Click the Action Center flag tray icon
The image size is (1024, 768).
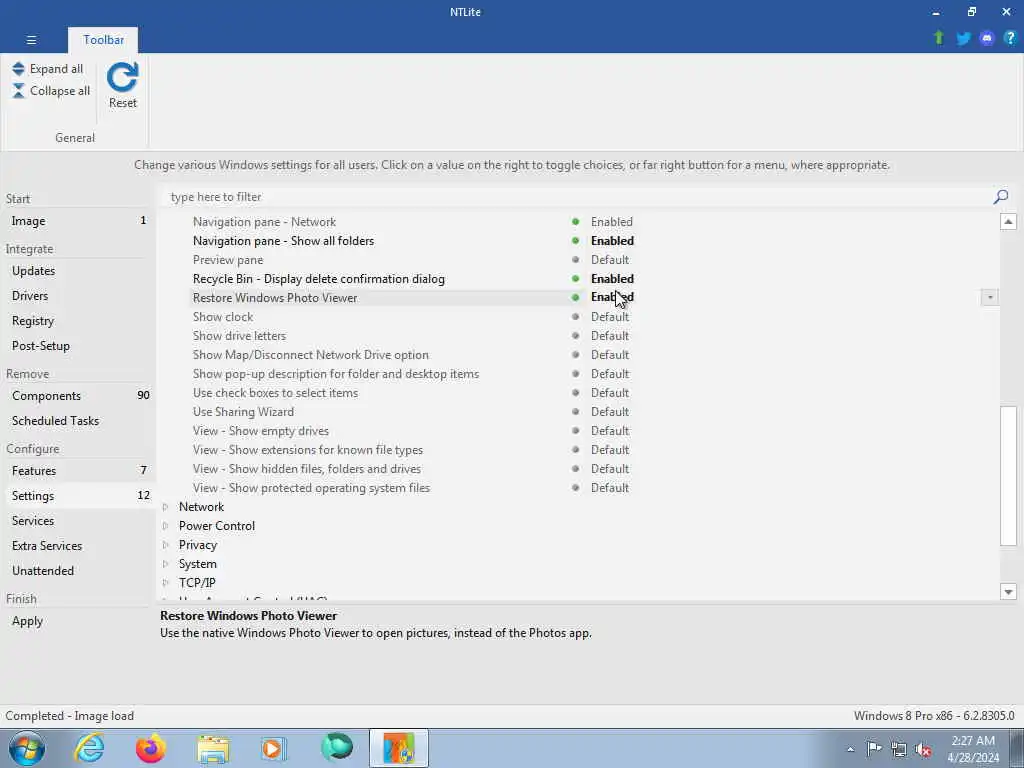pos(874,749)
